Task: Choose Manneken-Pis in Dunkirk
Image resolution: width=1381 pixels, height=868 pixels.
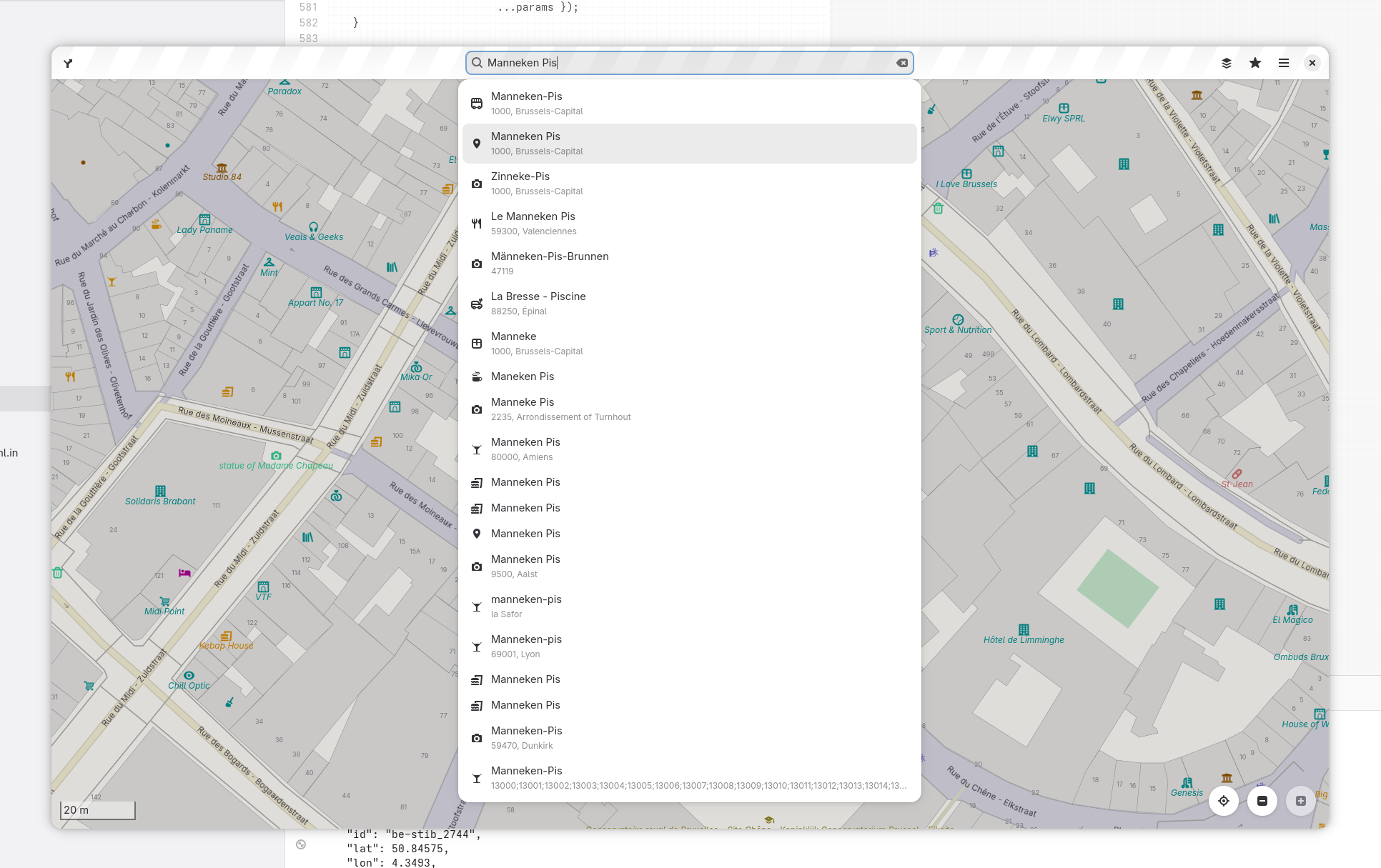Action: point(689,738)
